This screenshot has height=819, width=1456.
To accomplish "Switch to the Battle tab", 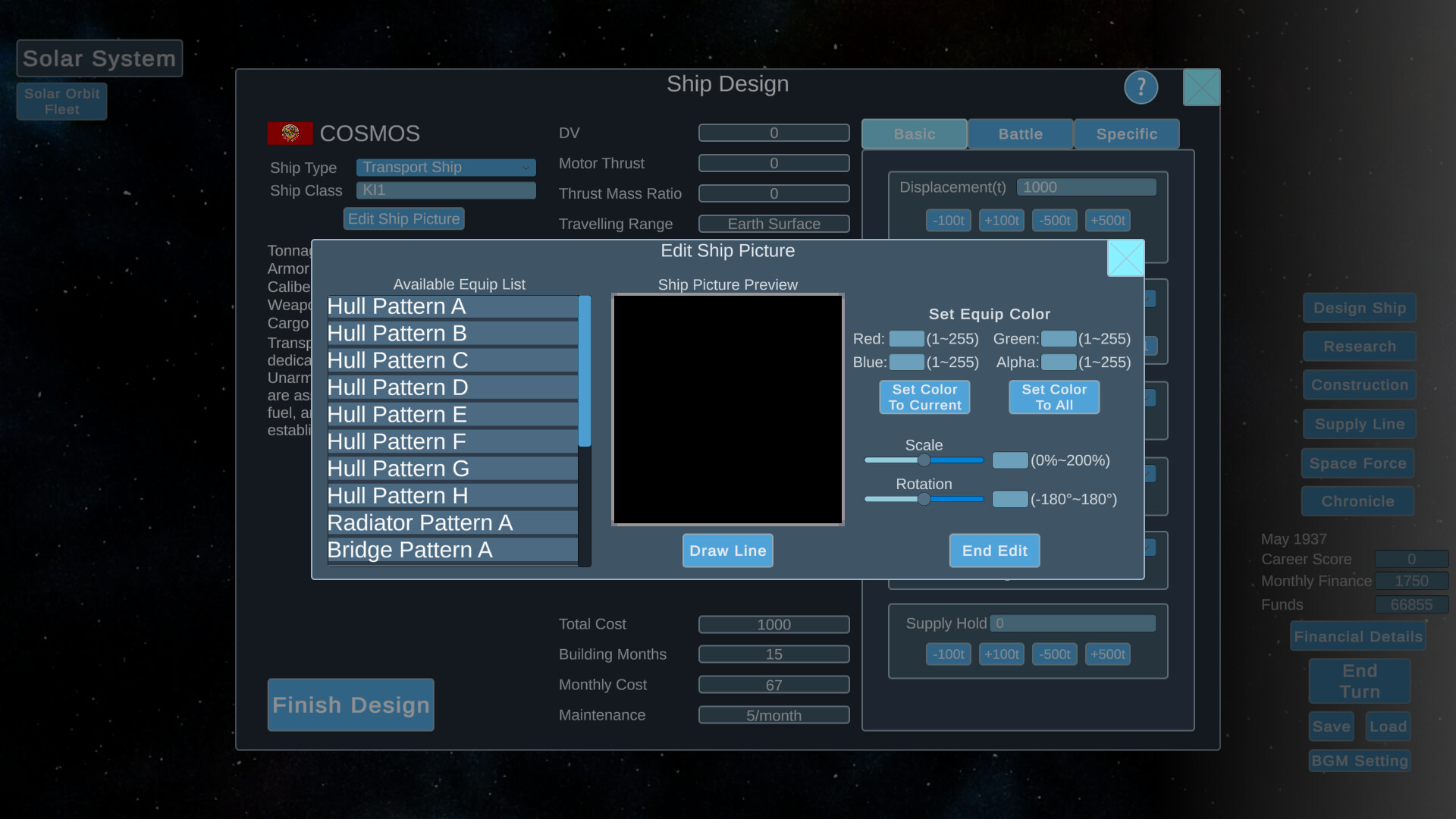I will 1020,133.
